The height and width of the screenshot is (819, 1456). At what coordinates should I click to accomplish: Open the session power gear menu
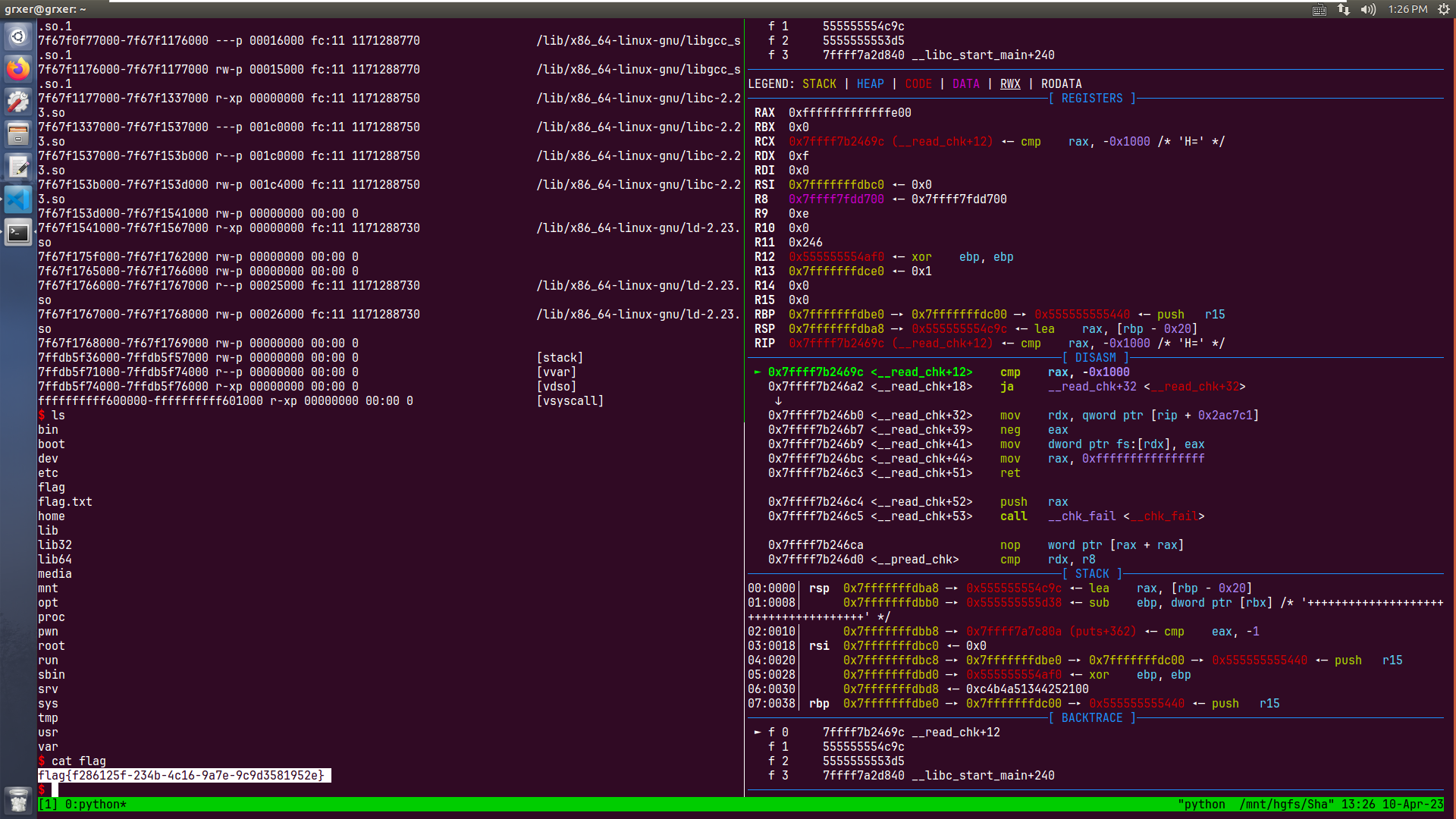(1444, 9)
